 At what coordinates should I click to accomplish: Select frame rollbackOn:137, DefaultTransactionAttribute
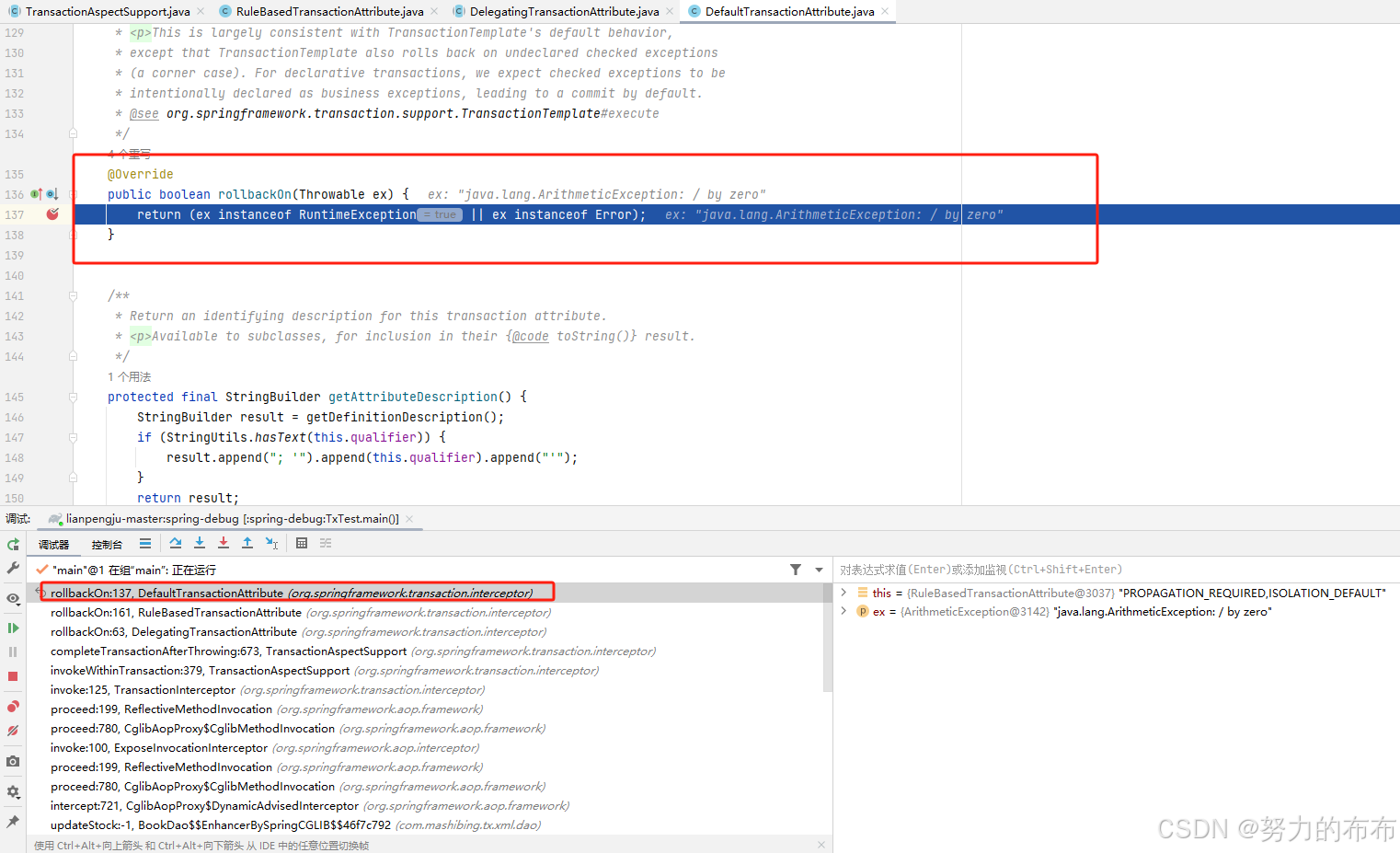[430, 593]
